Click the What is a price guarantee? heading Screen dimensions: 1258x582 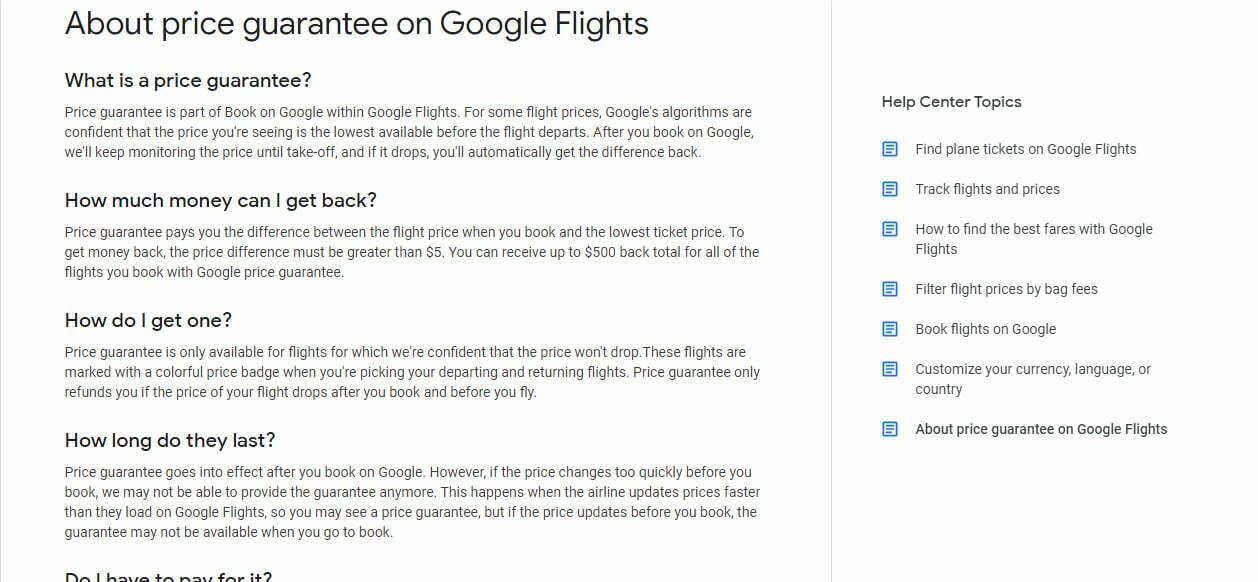click(188, 80)
